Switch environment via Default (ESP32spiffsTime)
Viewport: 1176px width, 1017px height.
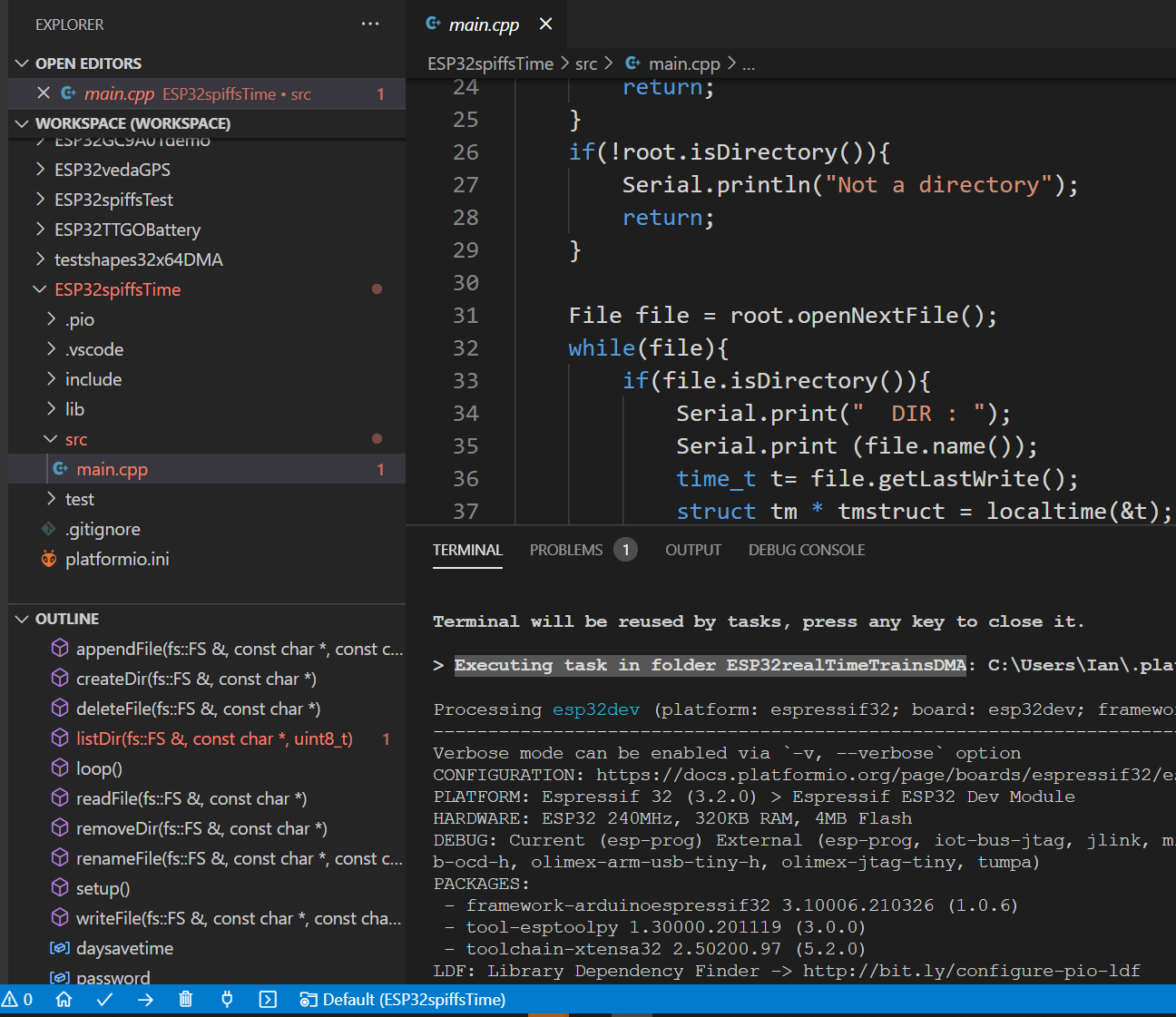click(x=404, y=999)
